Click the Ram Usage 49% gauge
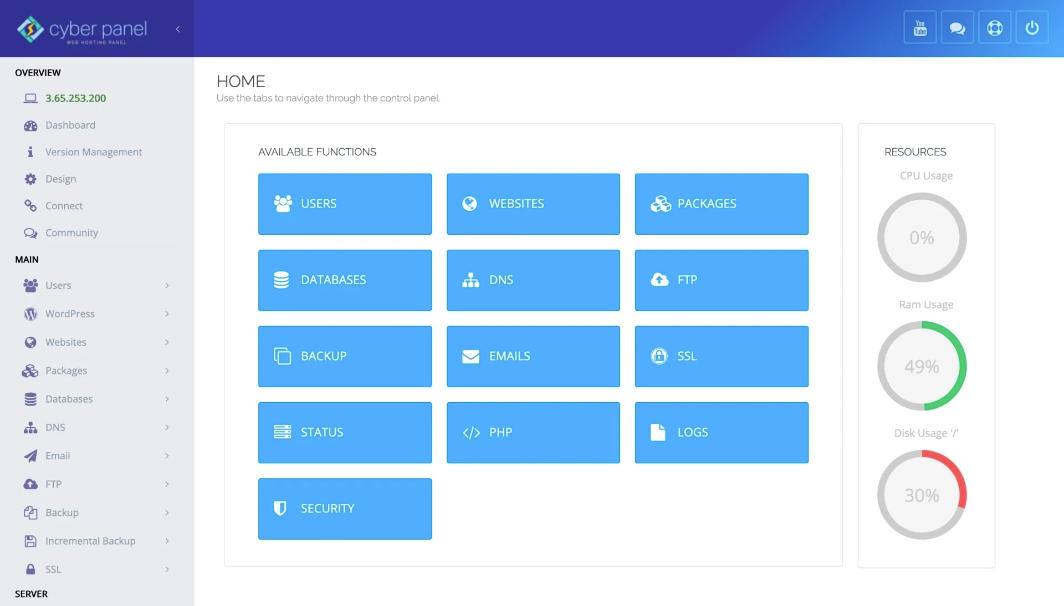The height and width of the screenshot is (606, 1064). tap(921, 366)
